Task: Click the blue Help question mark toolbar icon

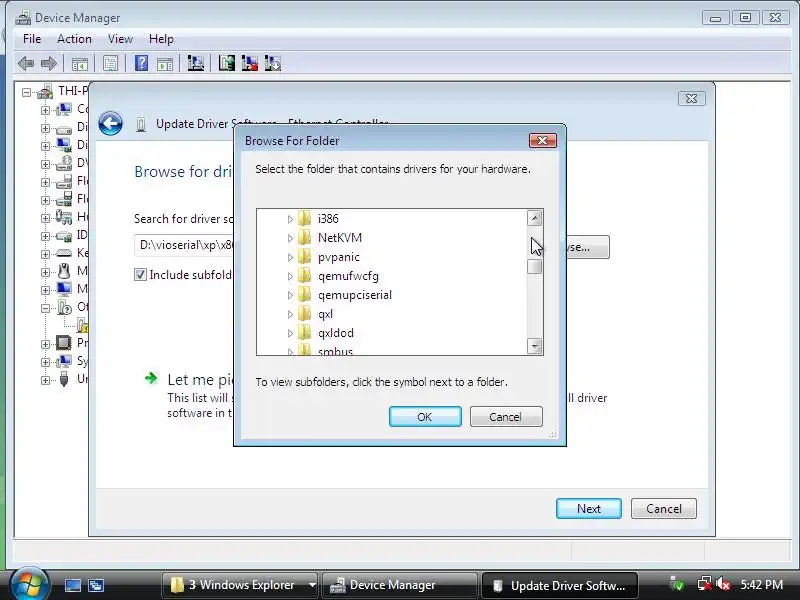Action: point(141,64)
